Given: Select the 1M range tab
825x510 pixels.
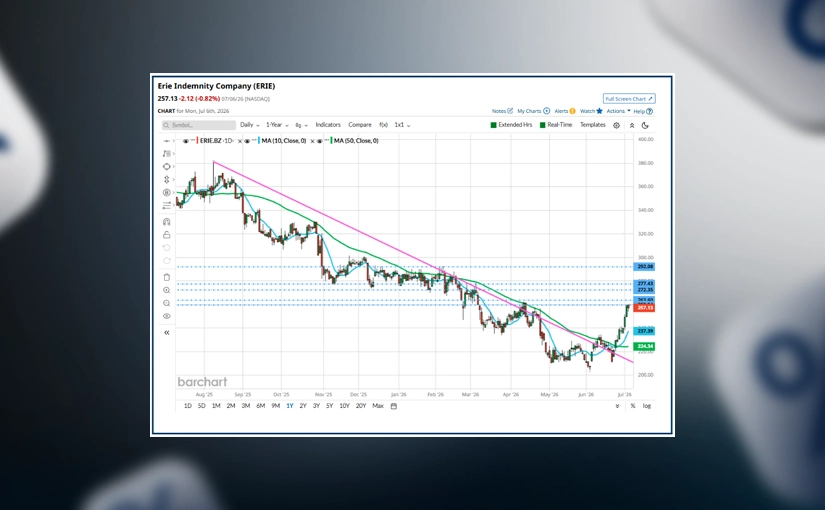Looking at the screenshot, I should click(x=216, y=406).
